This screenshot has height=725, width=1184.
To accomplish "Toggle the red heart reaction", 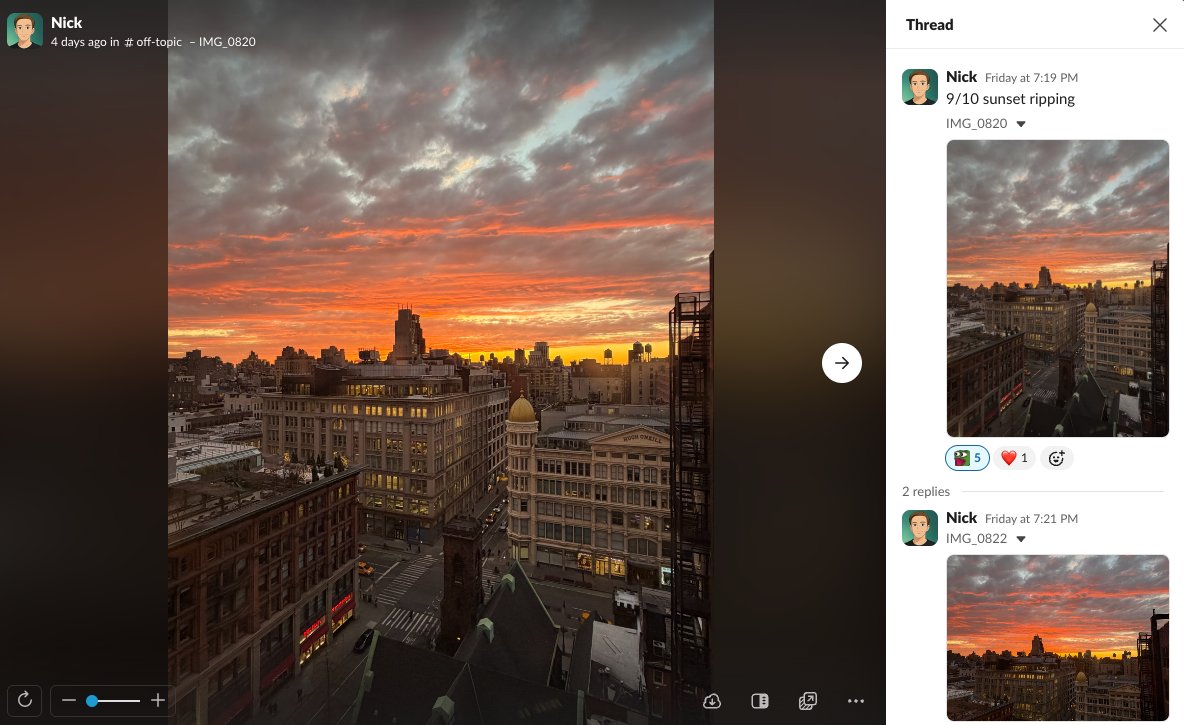I will click(x=1014, y=458).
